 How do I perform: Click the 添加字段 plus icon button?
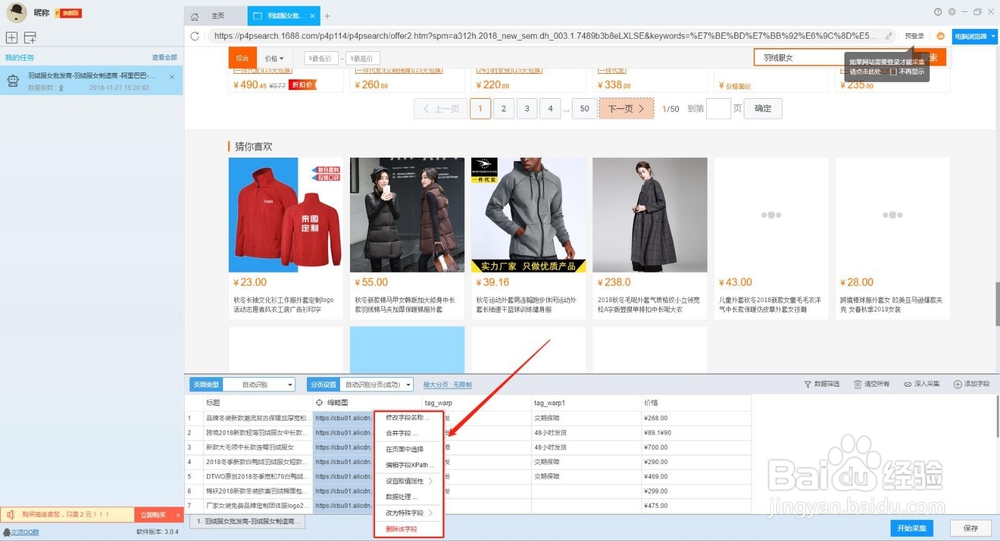tap(971, 384)
